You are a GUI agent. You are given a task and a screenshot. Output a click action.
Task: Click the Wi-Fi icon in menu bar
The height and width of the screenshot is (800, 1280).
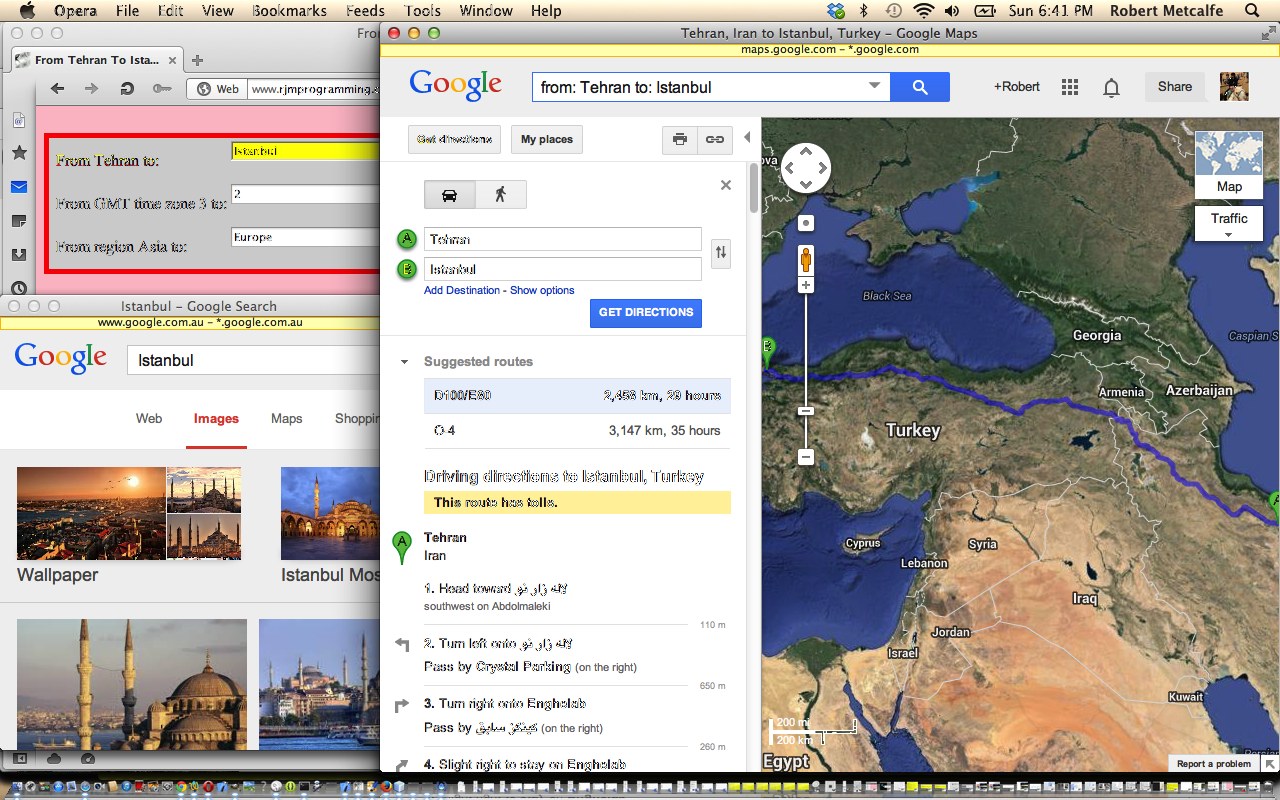tap(924, 11)
